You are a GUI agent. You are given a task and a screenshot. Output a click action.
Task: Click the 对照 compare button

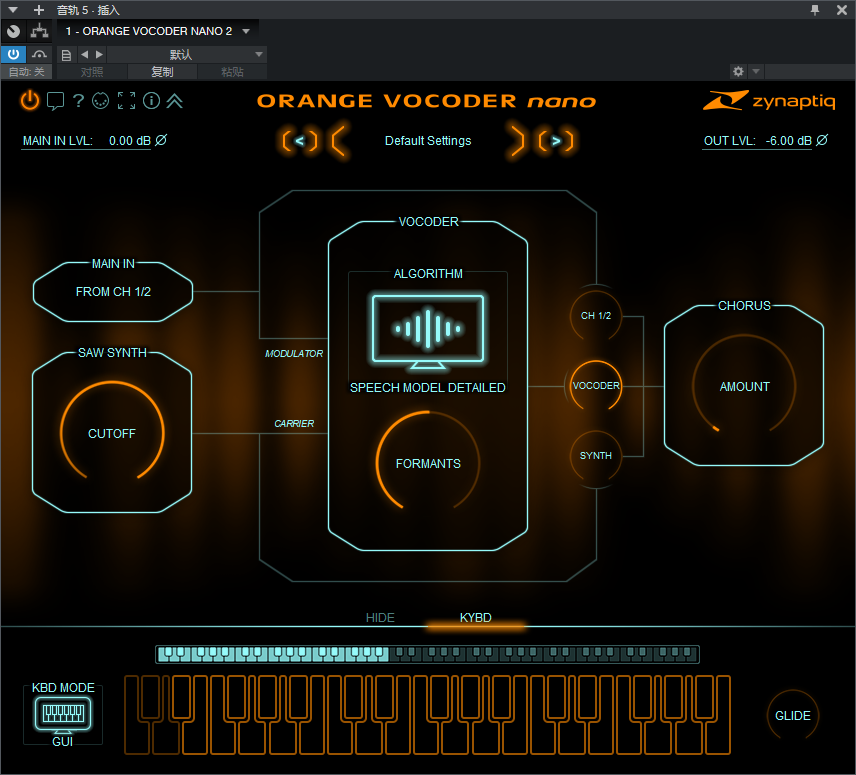point(92,71)
